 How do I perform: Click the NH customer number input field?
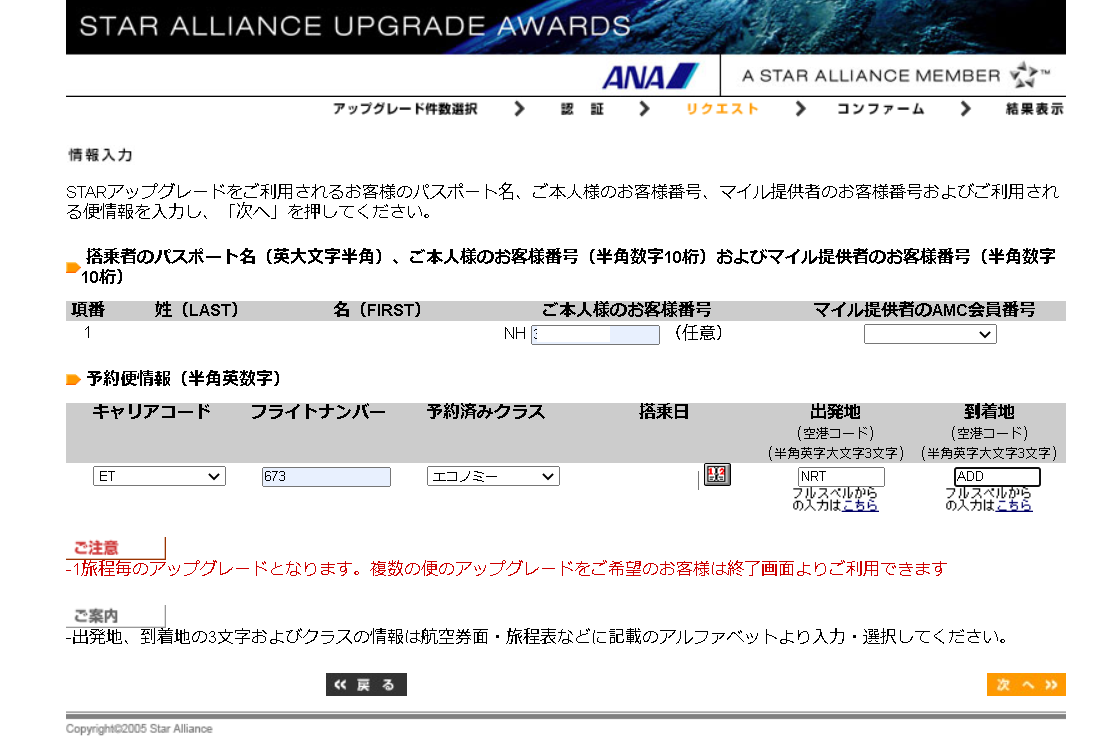[x=595, y=334]
